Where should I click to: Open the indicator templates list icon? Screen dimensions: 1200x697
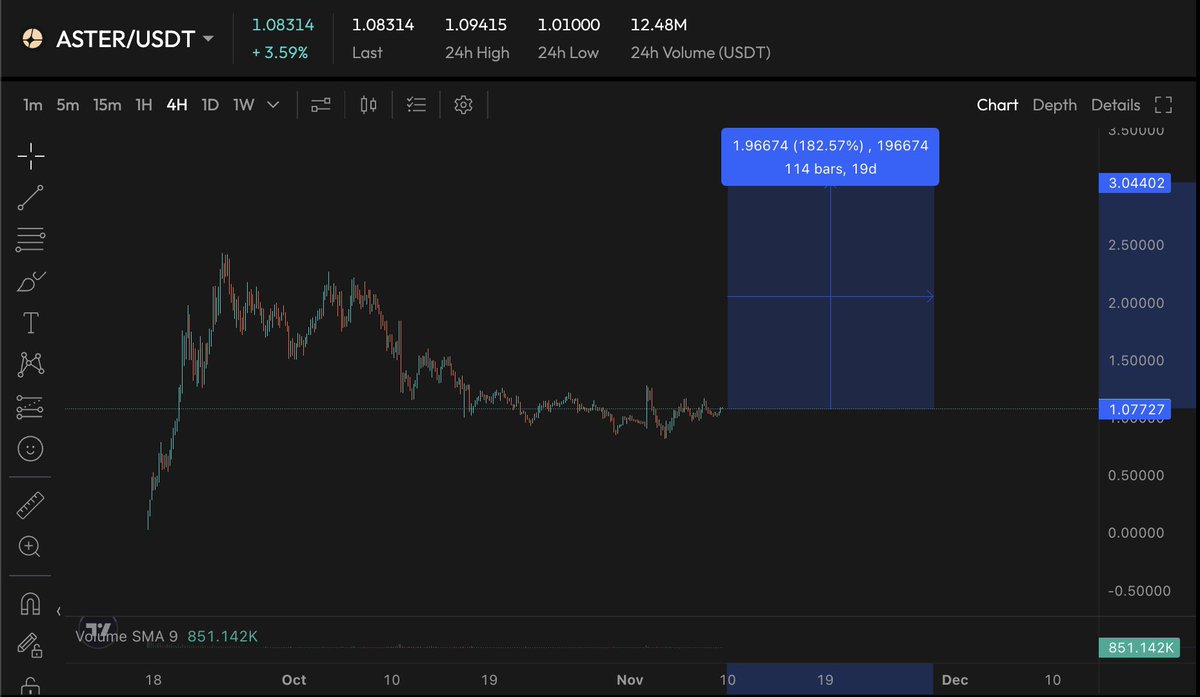coord(417,105)
